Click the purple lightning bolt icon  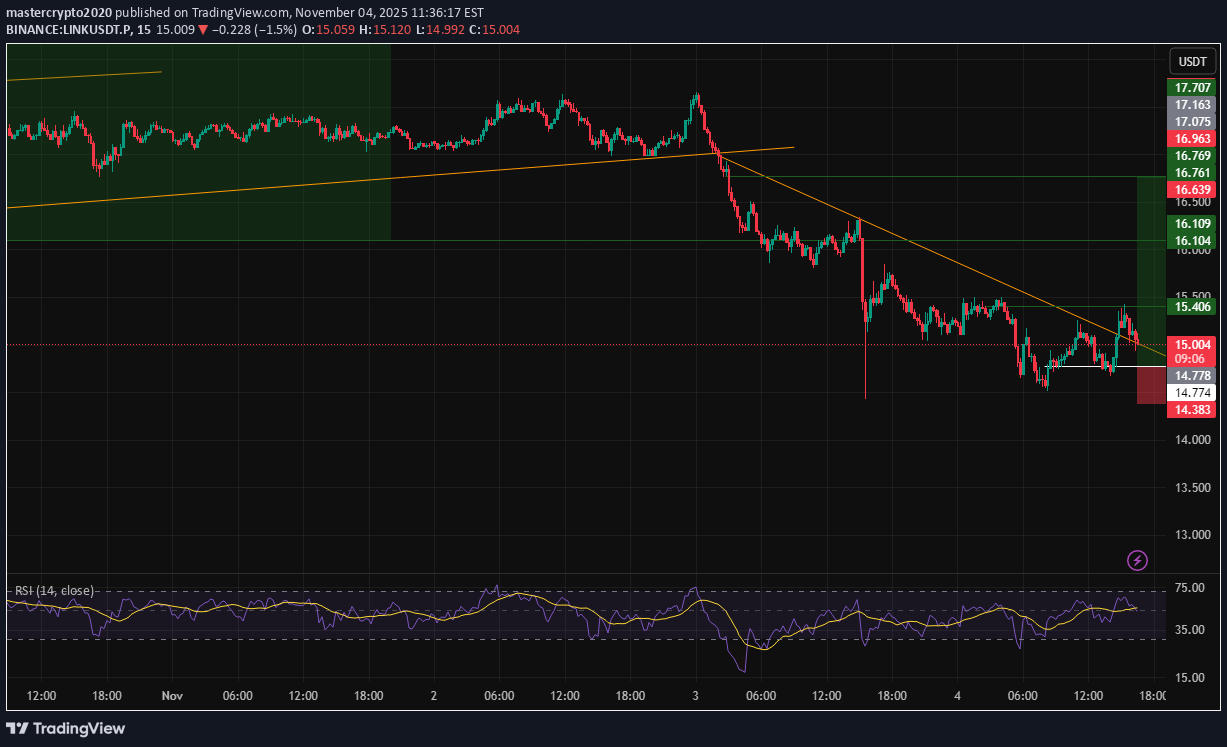pyautogui.click(x=1137, y=560)
